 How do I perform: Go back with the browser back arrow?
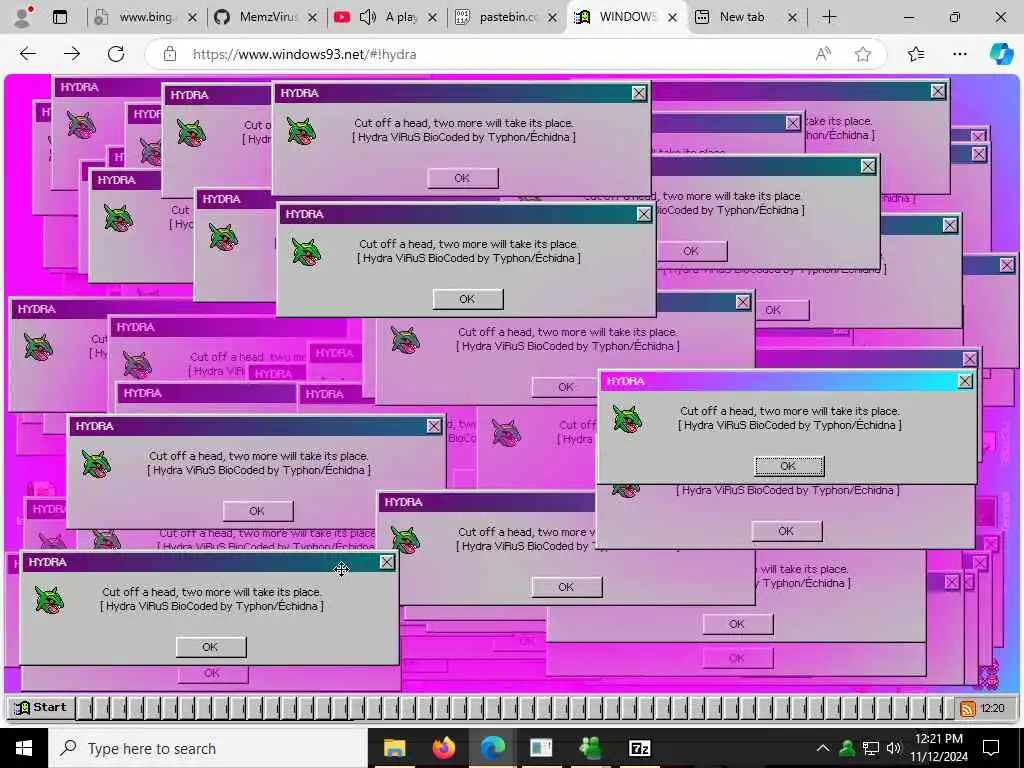tap(27, 54)
